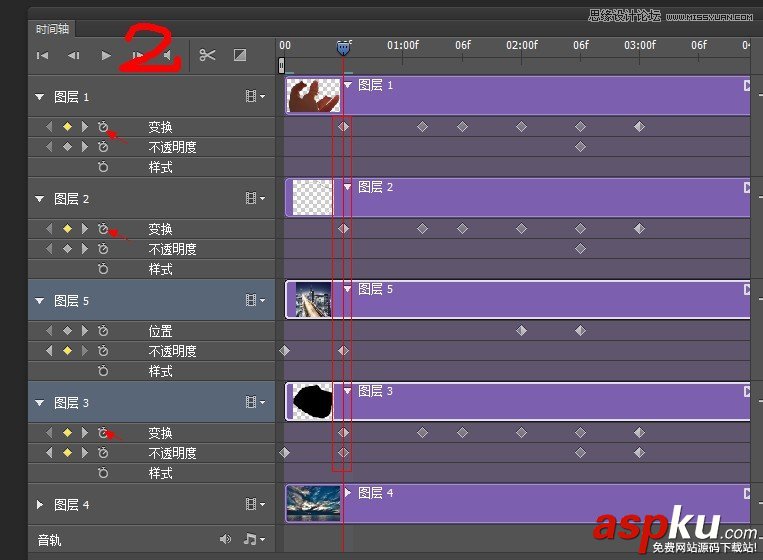
Task: Toggle 图层 1 样式 stopwatch
Action: 103,167
